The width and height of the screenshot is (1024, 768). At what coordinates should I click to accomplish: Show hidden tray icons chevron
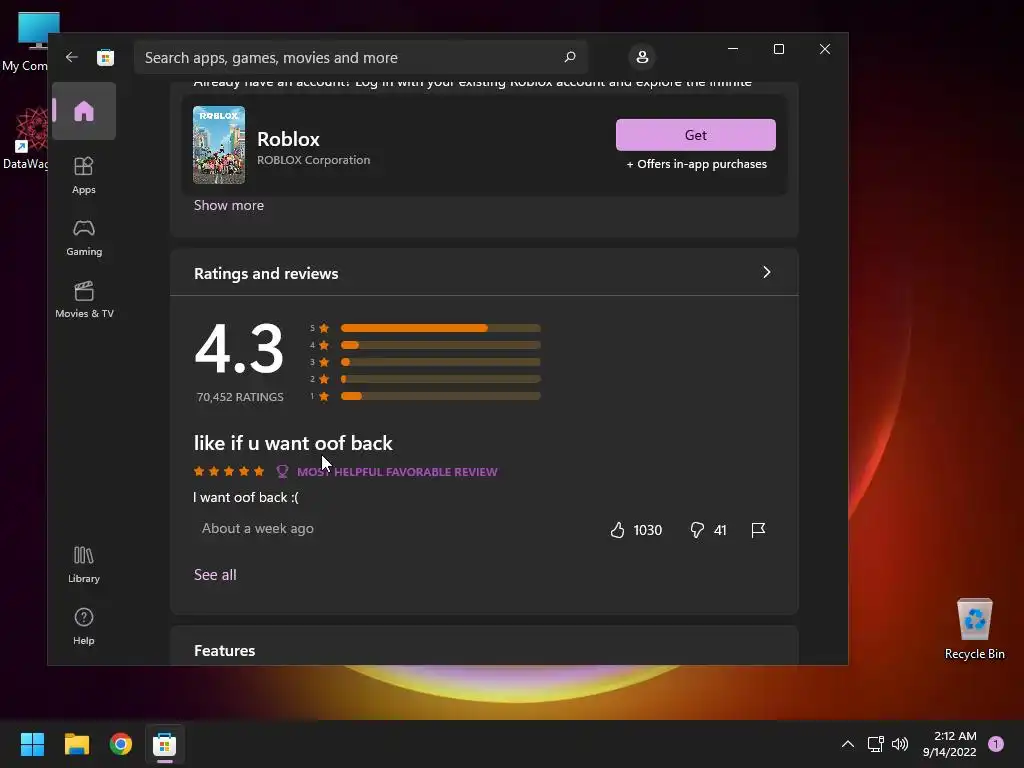848,744
